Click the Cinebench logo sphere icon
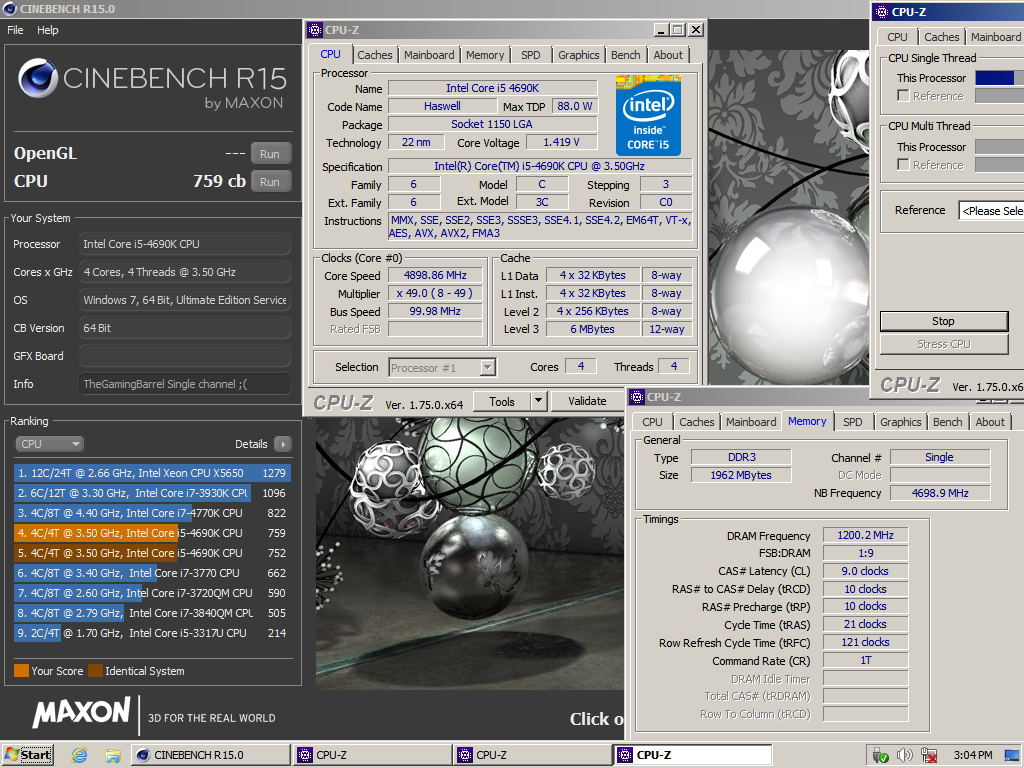This screenshot has width=1024, height=768. 38,78
